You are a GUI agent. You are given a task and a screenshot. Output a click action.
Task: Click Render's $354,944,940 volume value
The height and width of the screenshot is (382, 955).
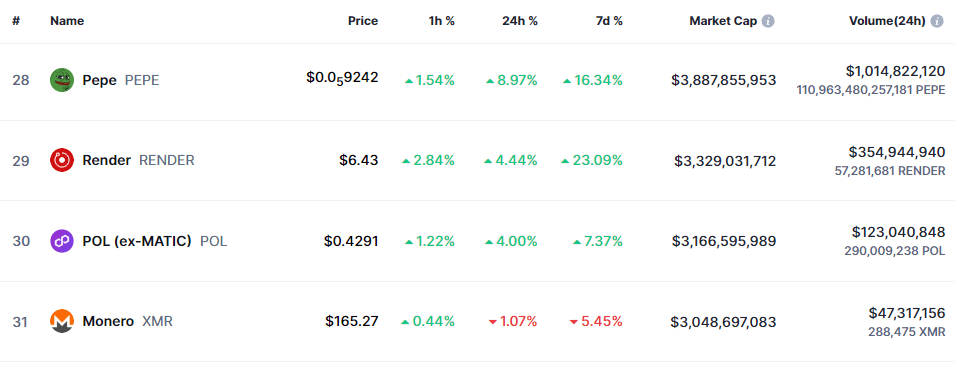click(897, 152)
